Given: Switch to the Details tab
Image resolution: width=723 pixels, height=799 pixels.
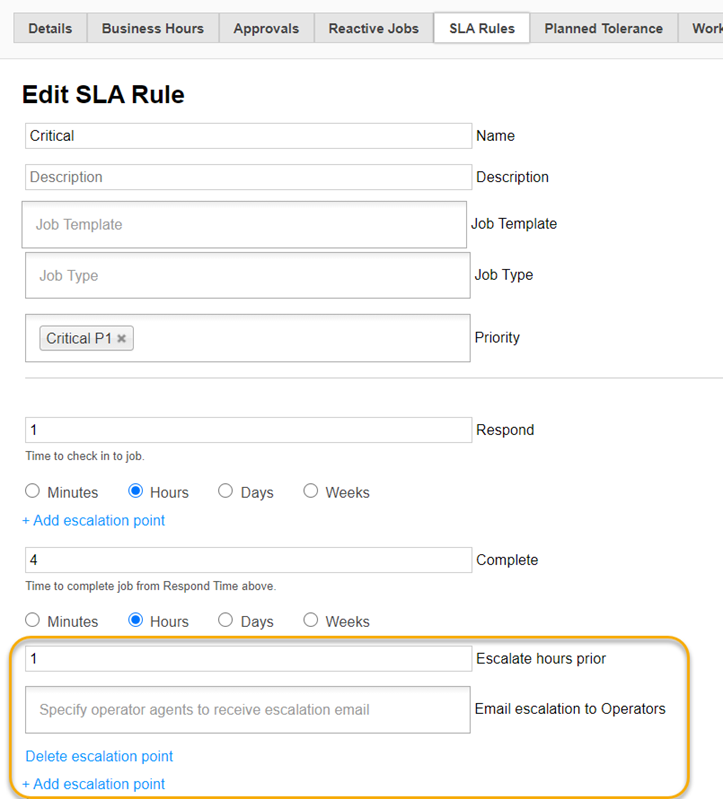Looking at the screenshot, I should (x=50, y=28).
